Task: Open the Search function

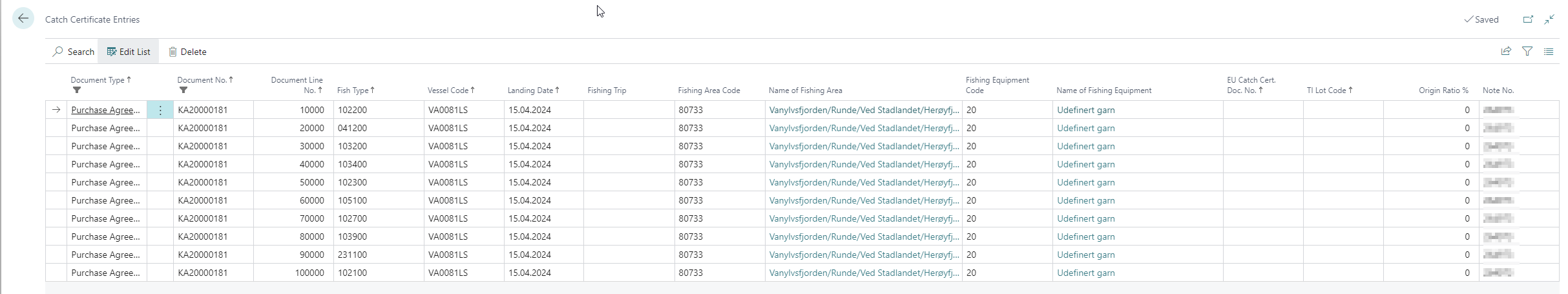Action: point(74,52)
